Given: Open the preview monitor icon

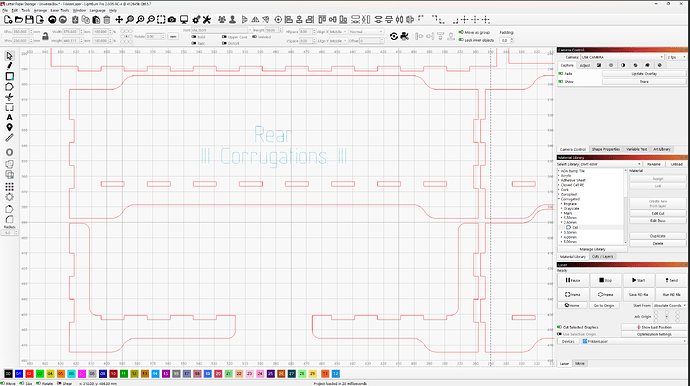Looking at the screenshot, I should click(184, 20).
